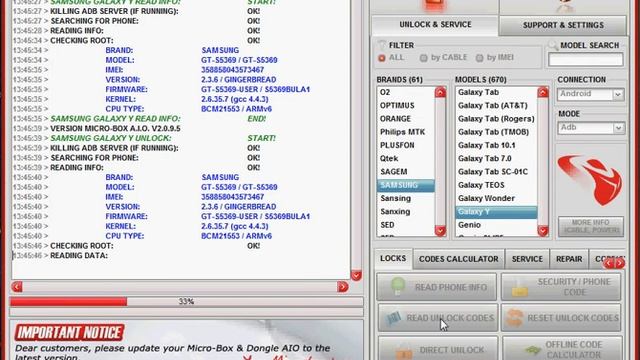Screen dimensions: 640x360
Task: Open the Connection dropdown showing Android
Action: (590, 94)
